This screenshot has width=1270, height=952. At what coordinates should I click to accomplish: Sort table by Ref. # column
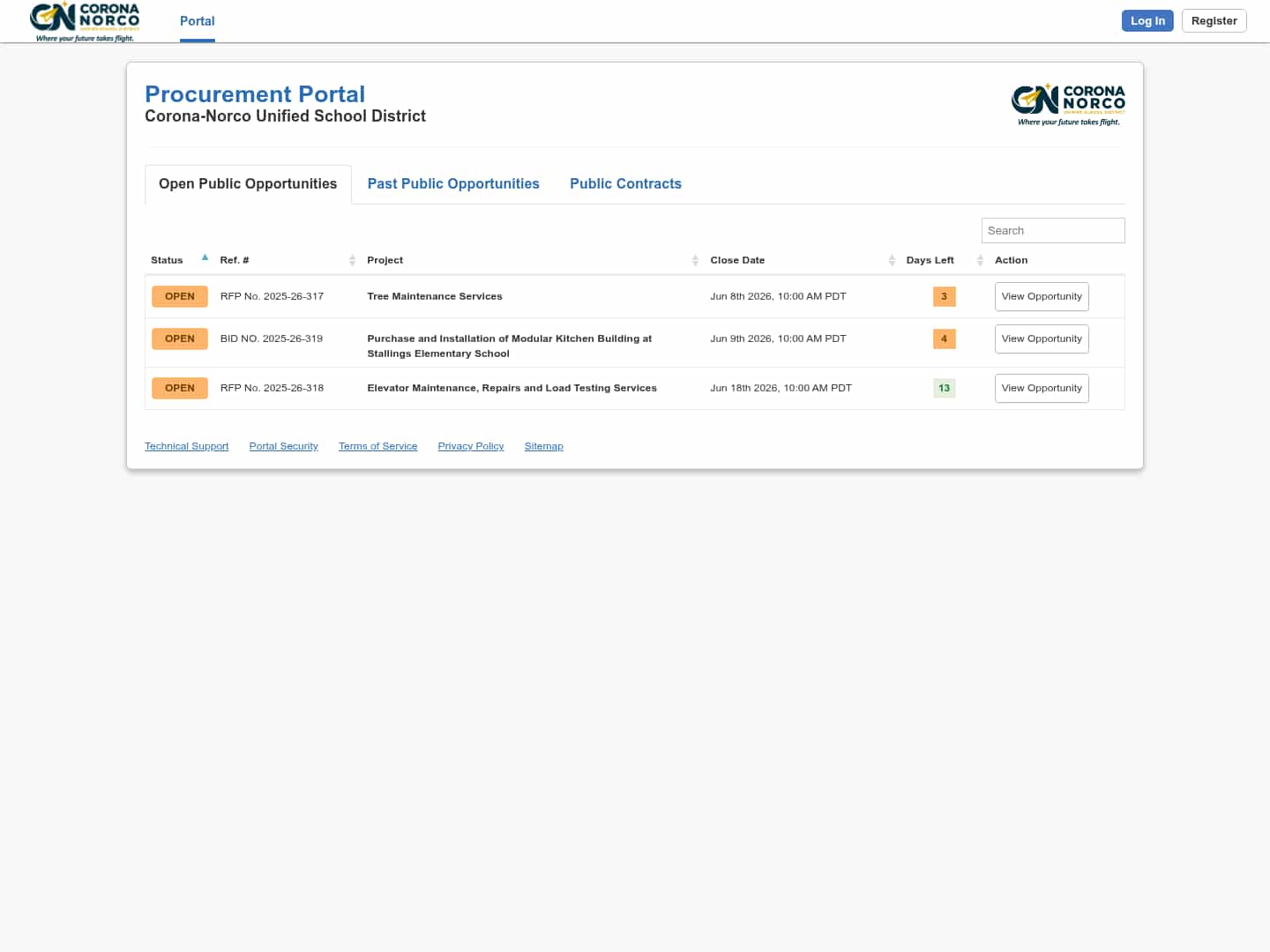(x=288, y=260)
